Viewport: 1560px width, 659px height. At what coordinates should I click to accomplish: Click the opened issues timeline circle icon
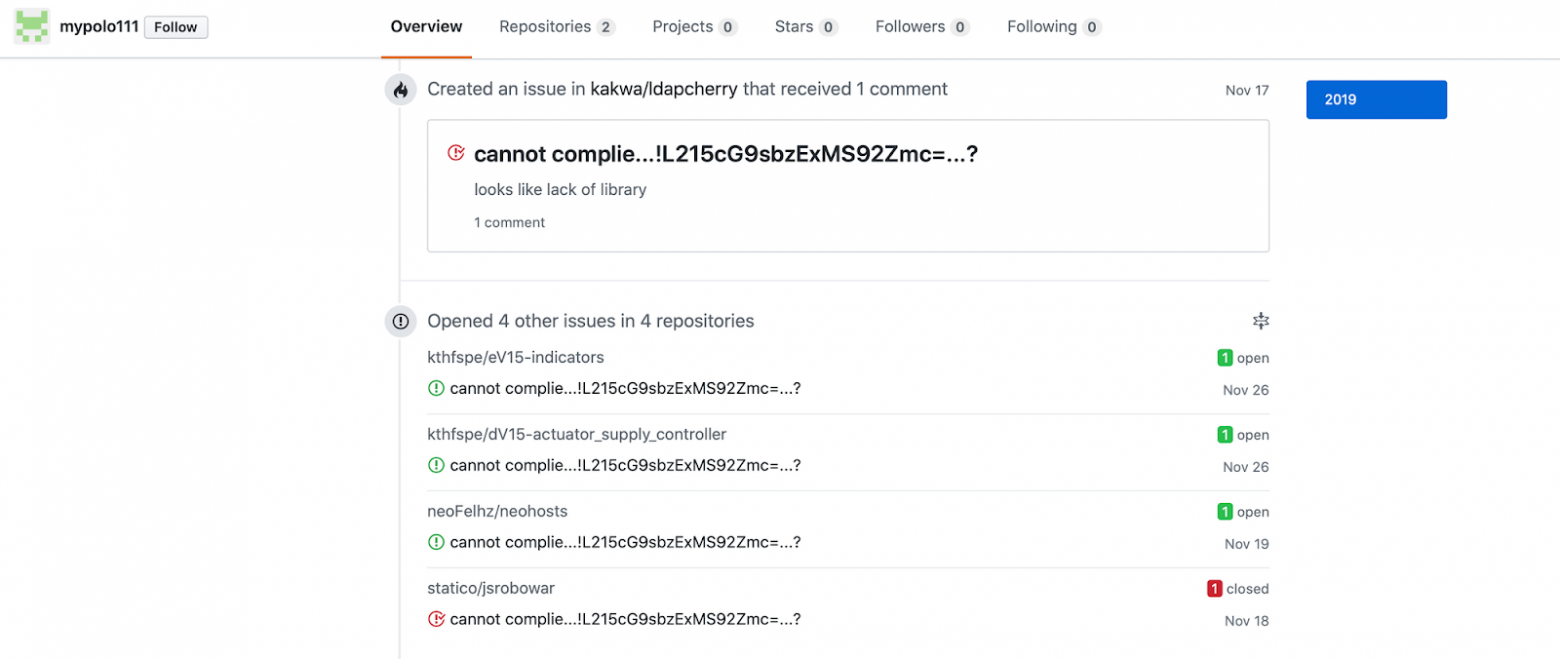[x=401, y=322]
